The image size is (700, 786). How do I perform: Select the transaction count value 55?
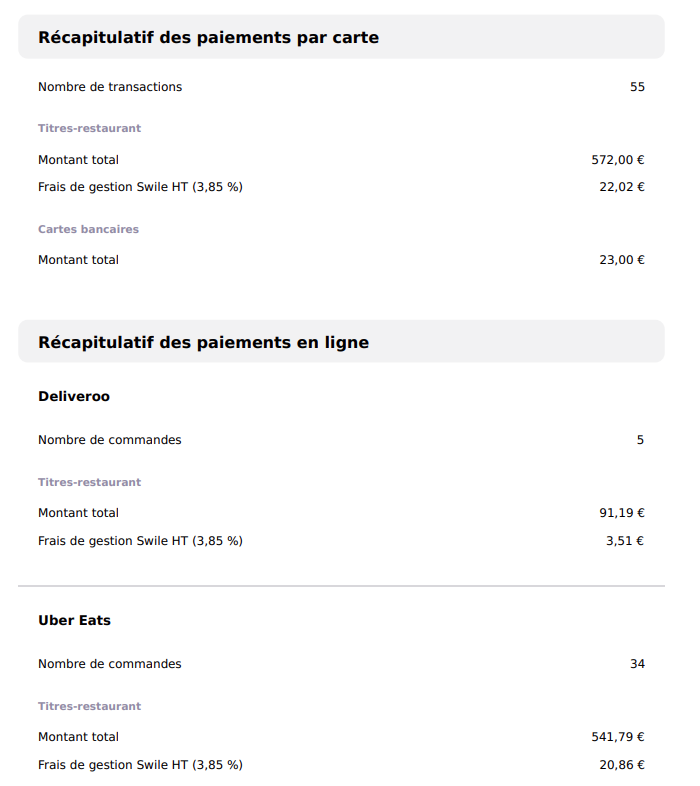click(637, 87)
